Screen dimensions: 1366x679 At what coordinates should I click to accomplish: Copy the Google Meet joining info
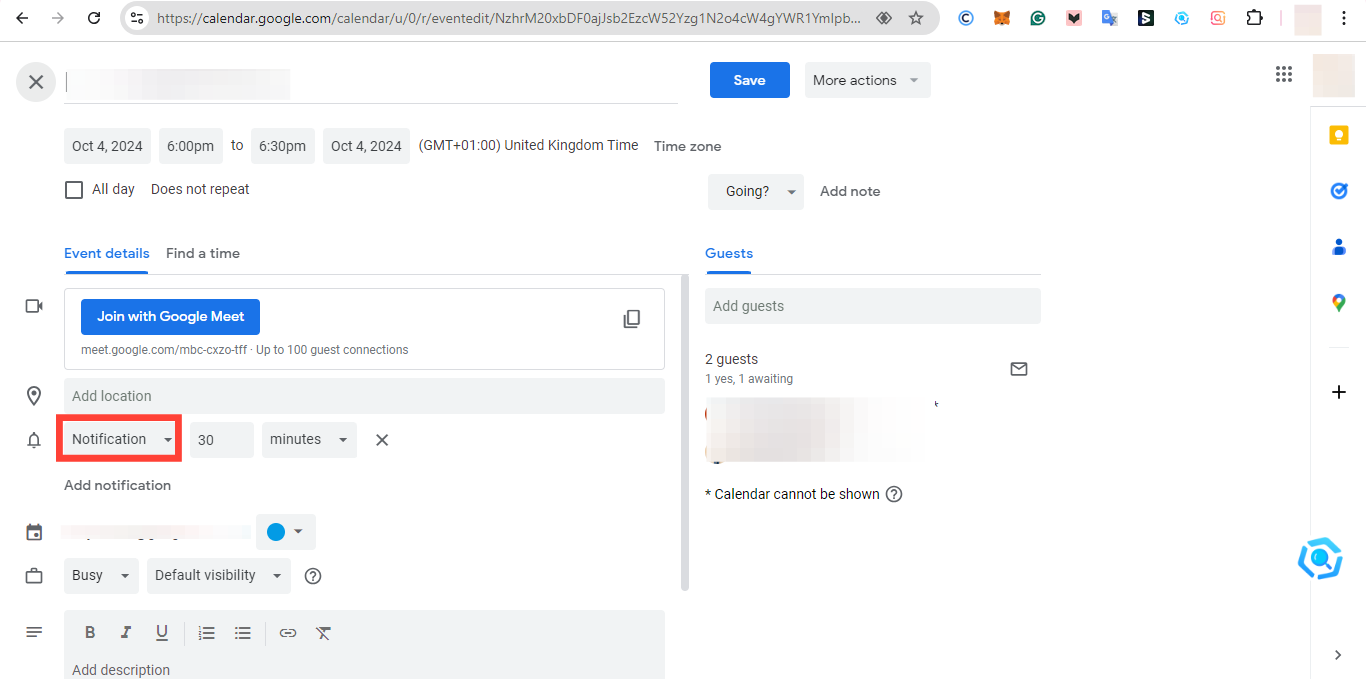pyautogui.click(x=632, y=318)
